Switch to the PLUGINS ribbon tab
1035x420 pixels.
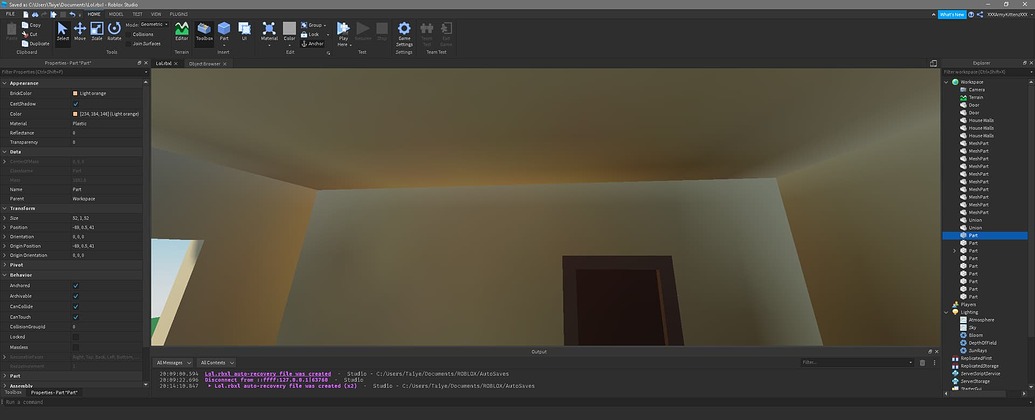click(x=179, y=14)
